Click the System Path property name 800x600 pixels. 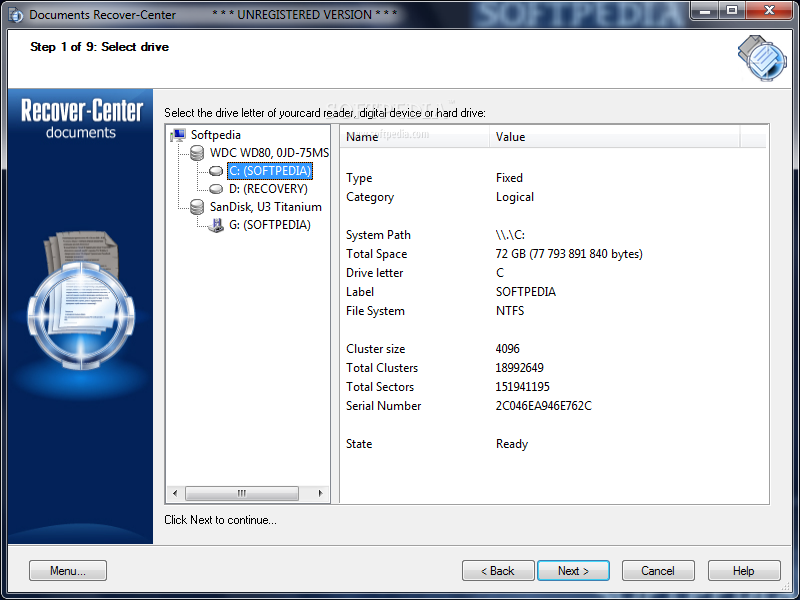point(378,235)
